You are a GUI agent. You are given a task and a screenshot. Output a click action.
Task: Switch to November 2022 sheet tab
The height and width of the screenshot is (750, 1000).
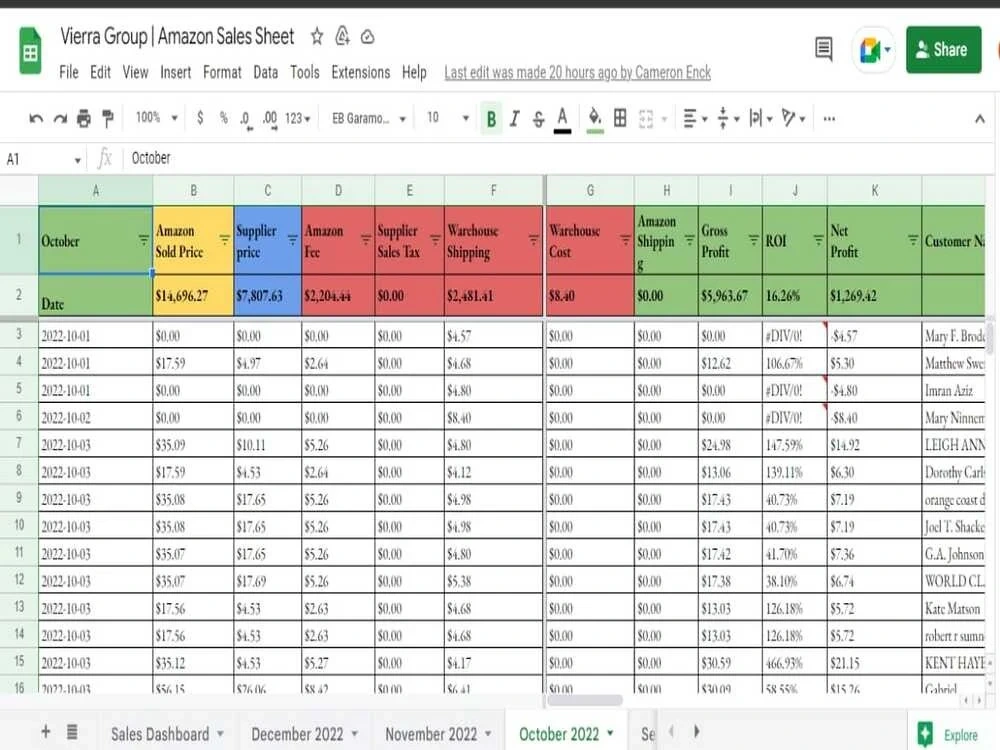[438, 733]
